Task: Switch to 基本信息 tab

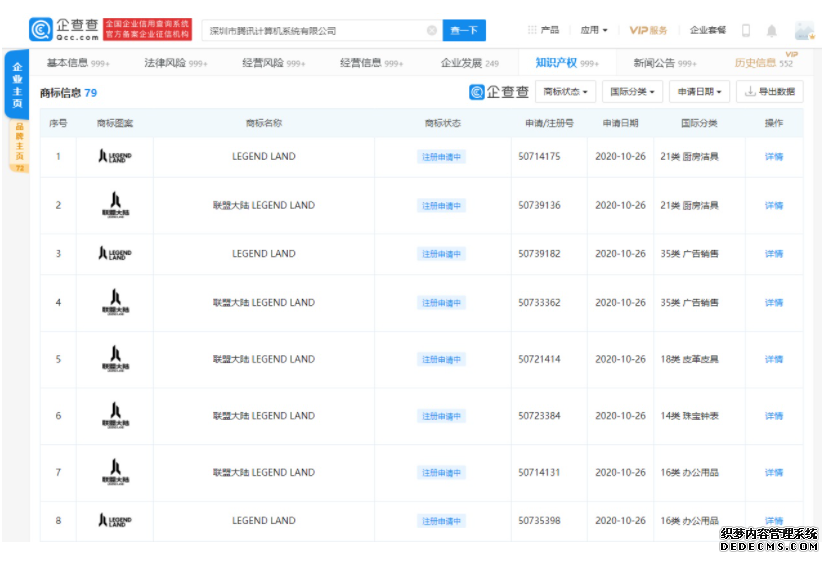Action: 78,63
